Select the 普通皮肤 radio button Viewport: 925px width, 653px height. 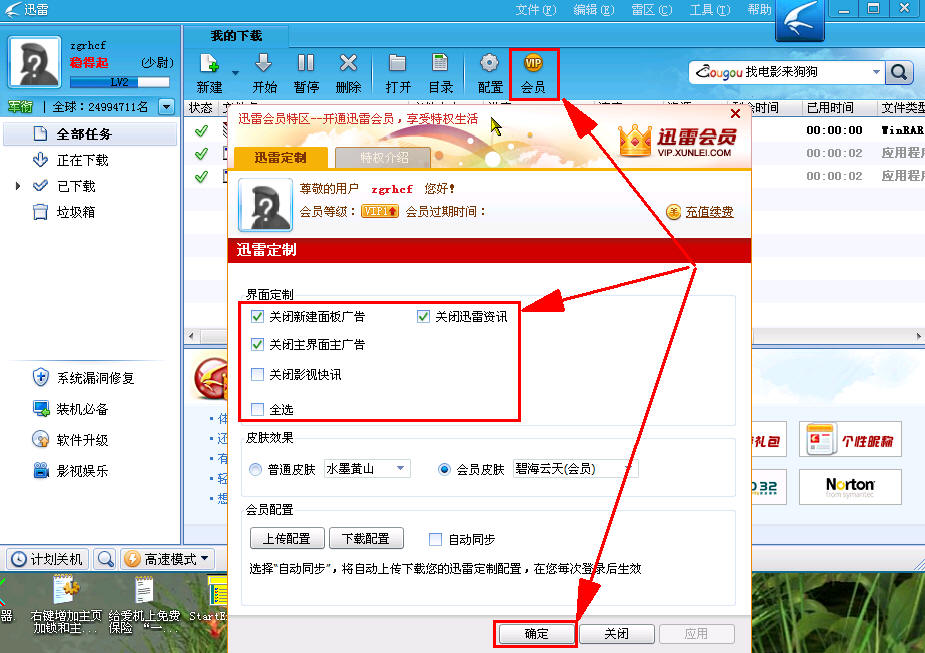point(255,470)
